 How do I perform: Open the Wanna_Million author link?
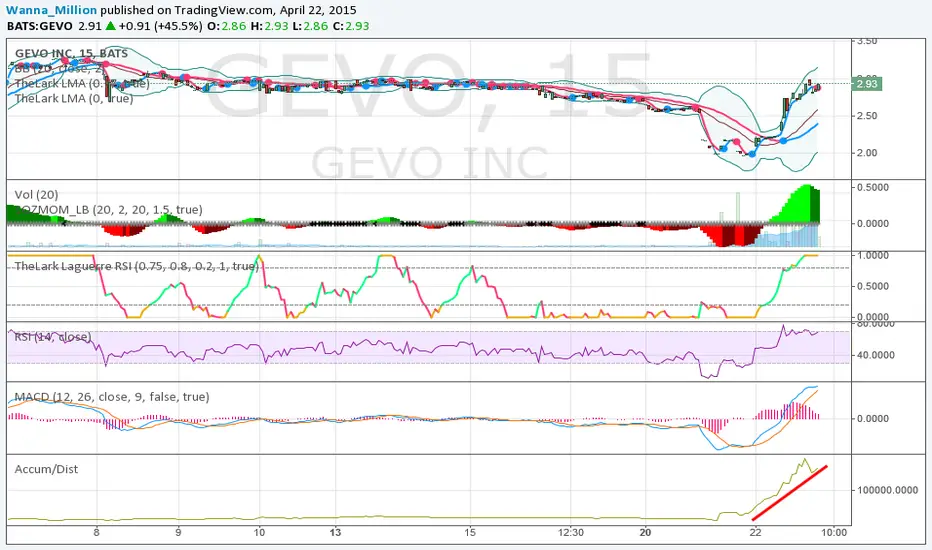pyautogui.click(x=51, y=10)
